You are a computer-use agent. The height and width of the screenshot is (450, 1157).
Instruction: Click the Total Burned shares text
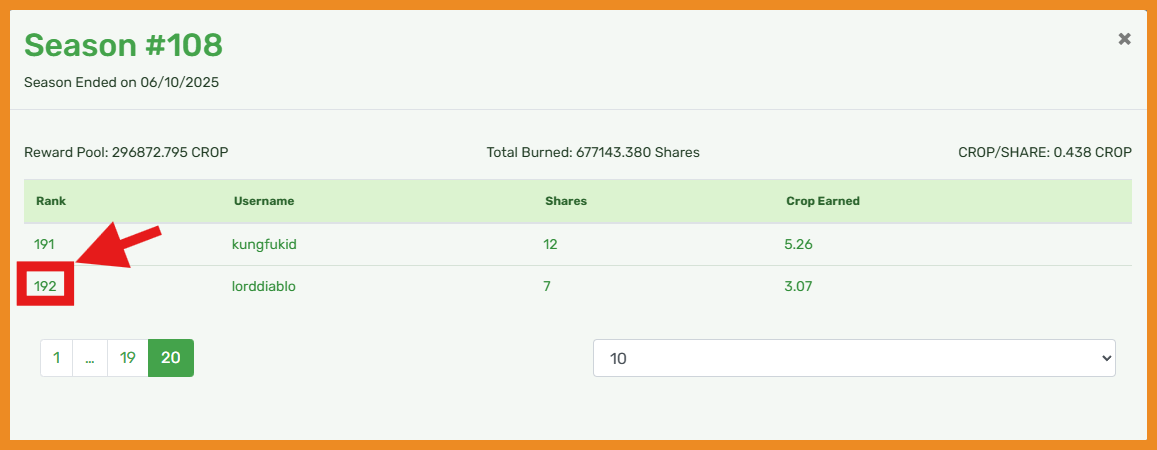click(593, 153)
